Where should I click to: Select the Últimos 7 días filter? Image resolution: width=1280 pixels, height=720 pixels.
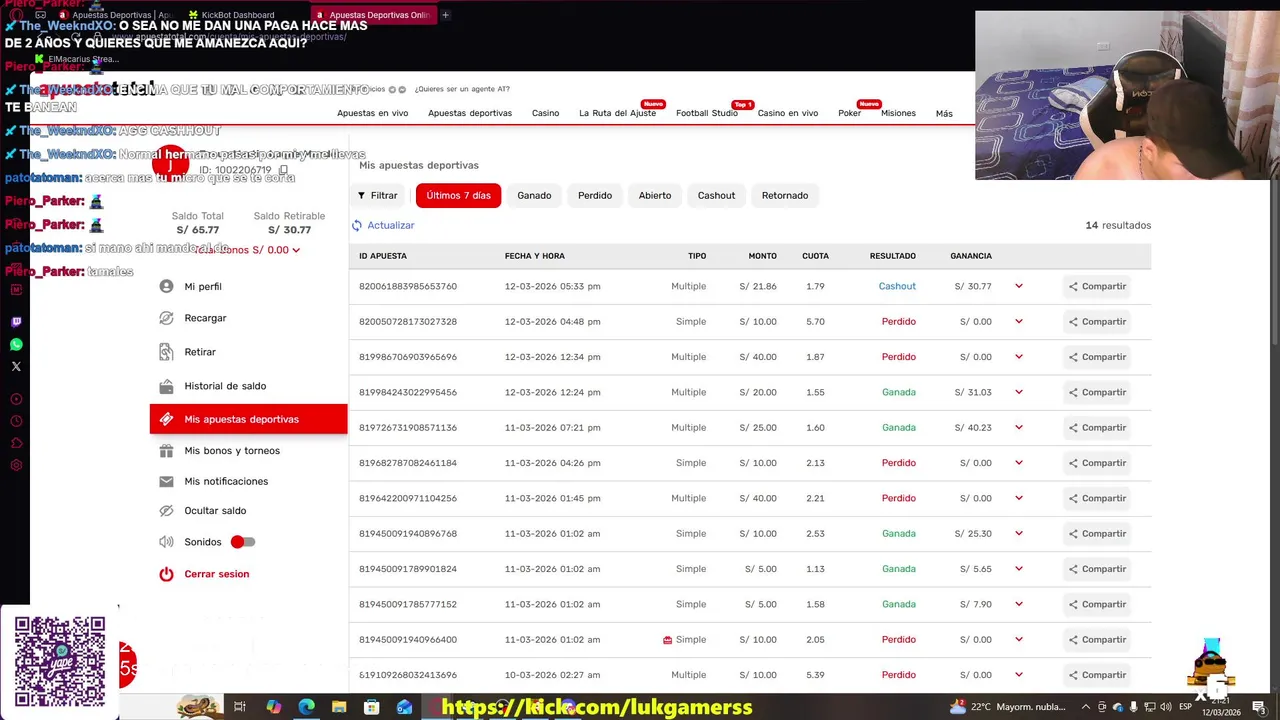tap(458, 195)
